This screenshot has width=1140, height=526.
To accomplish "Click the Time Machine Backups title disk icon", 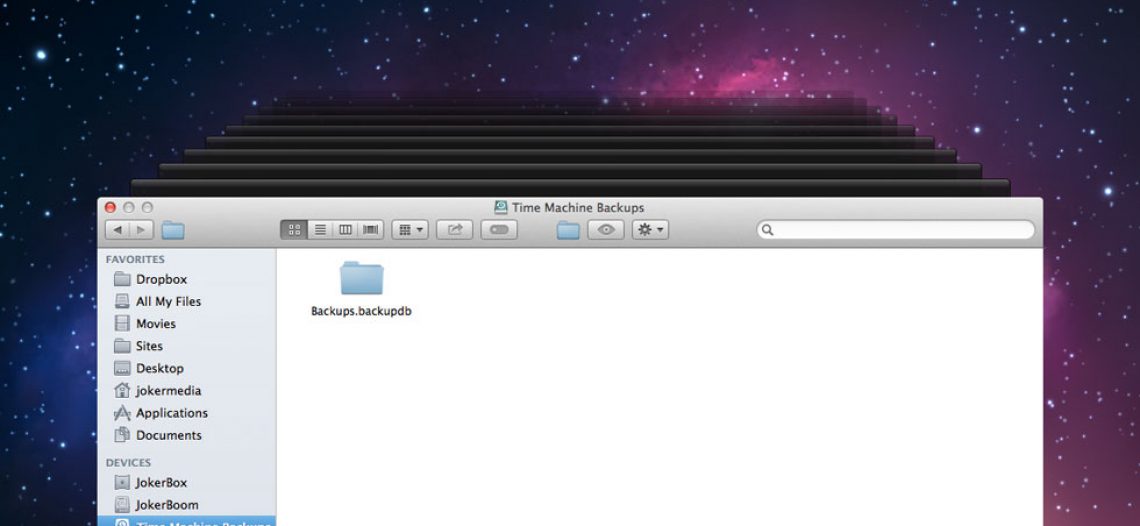I will pyautogui.click(x=500, y=207).
